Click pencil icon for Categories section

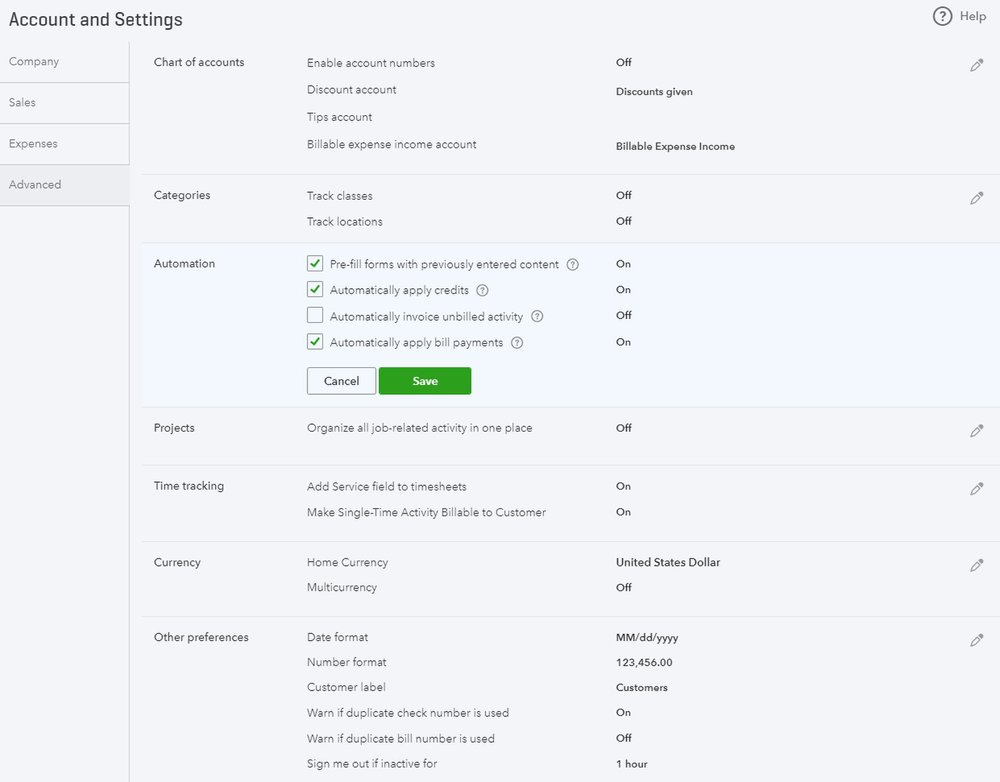(976, 198)
